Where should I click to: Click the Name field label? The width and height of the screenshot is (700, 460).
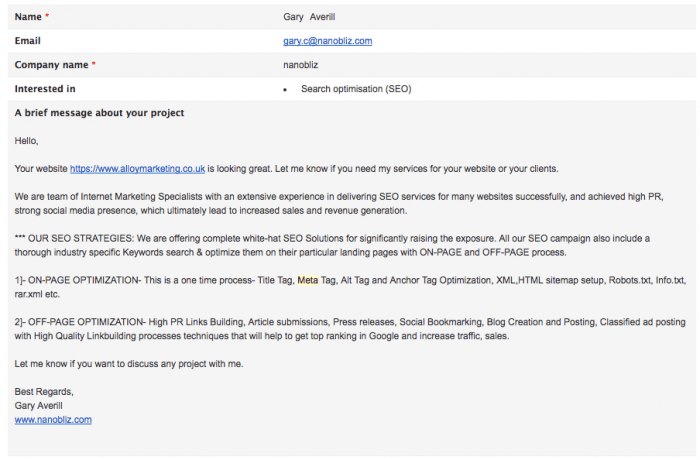28,17
